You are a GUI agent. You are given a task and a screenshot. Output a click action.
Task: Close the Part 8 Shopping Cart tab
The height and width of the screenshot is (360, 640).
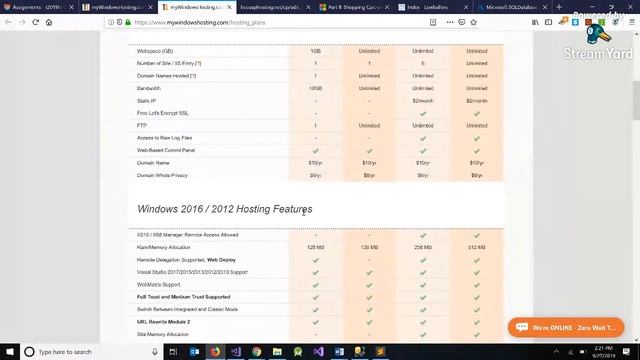tap(387, 7)
